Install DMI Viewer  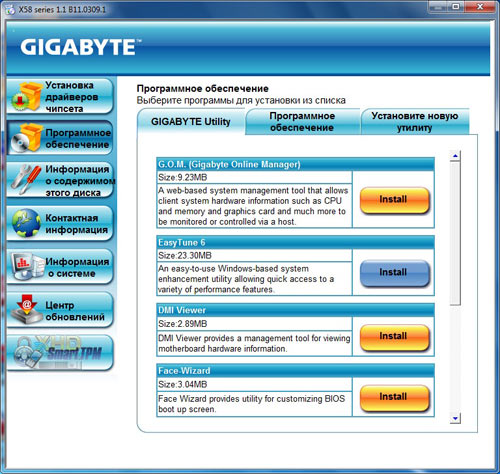click(x=394, y=337)
